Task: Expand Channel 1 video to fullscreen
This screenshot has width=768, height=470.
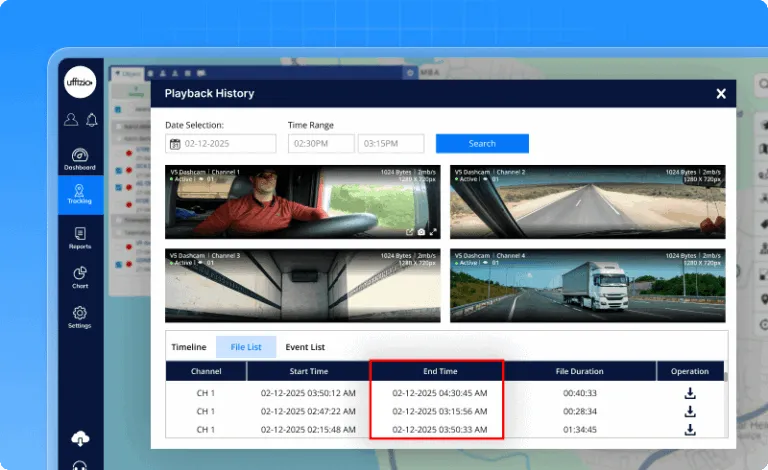Action: pyautogui.click(x=434, y=232)
